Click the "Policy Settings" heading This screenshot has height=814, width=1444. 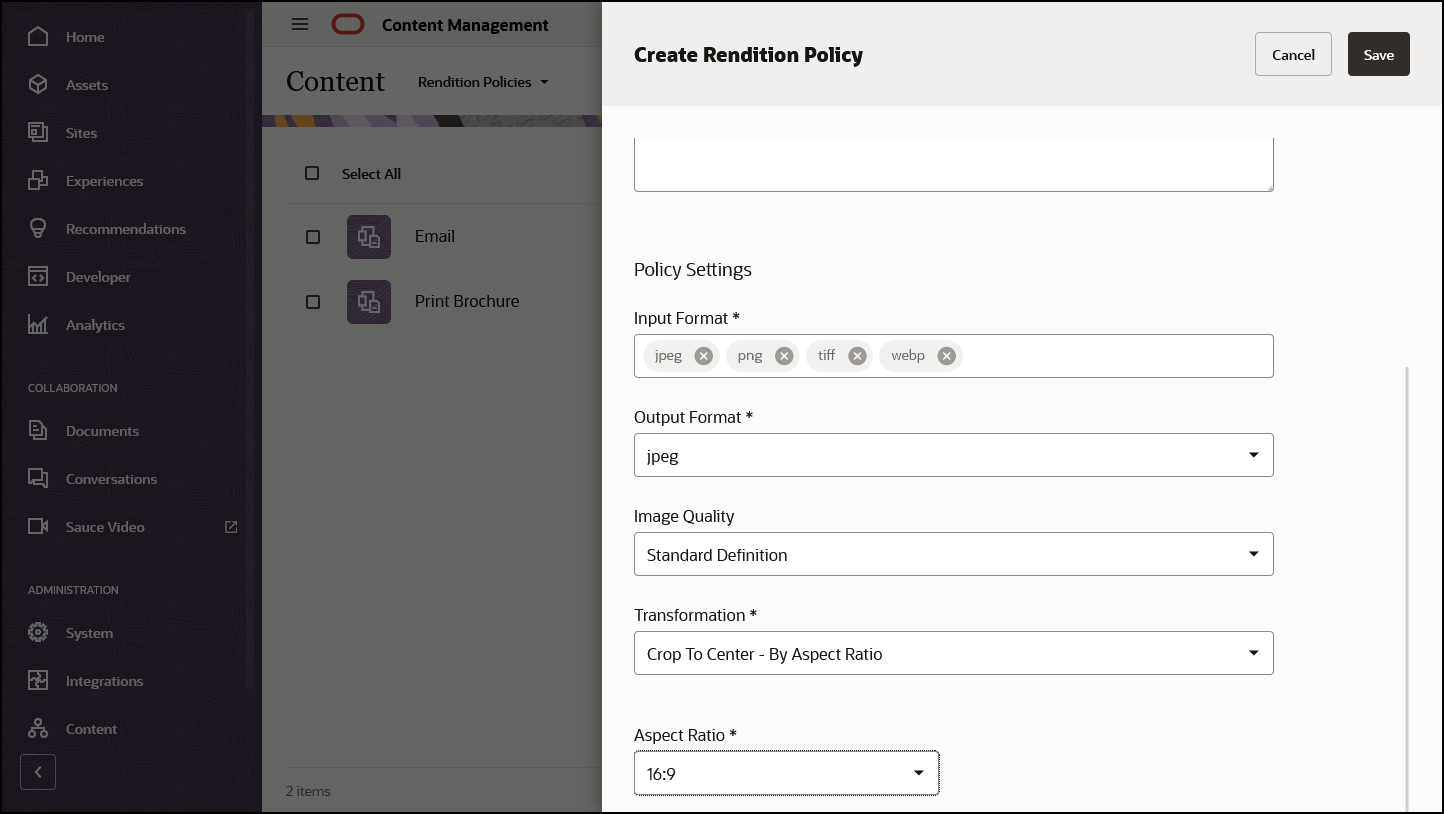pyautogui.click(x=693, y=270)
